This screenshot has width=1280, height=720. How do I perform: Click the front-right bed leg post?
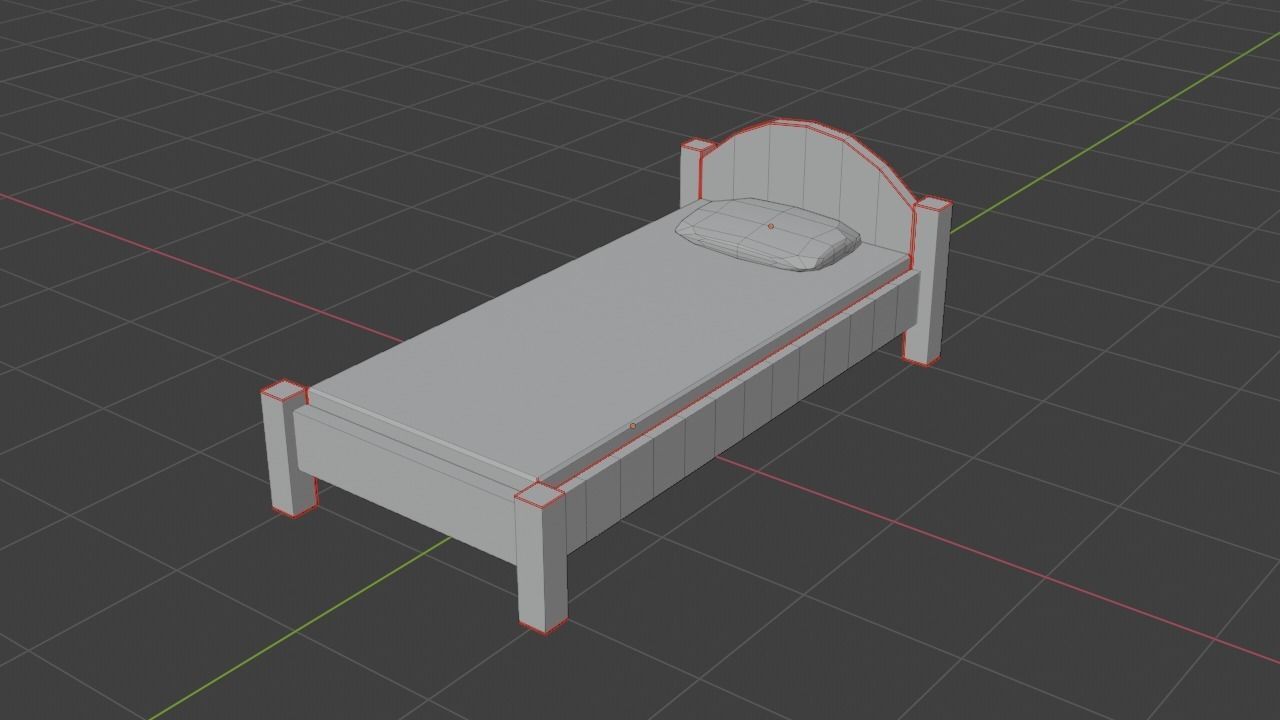541,558
